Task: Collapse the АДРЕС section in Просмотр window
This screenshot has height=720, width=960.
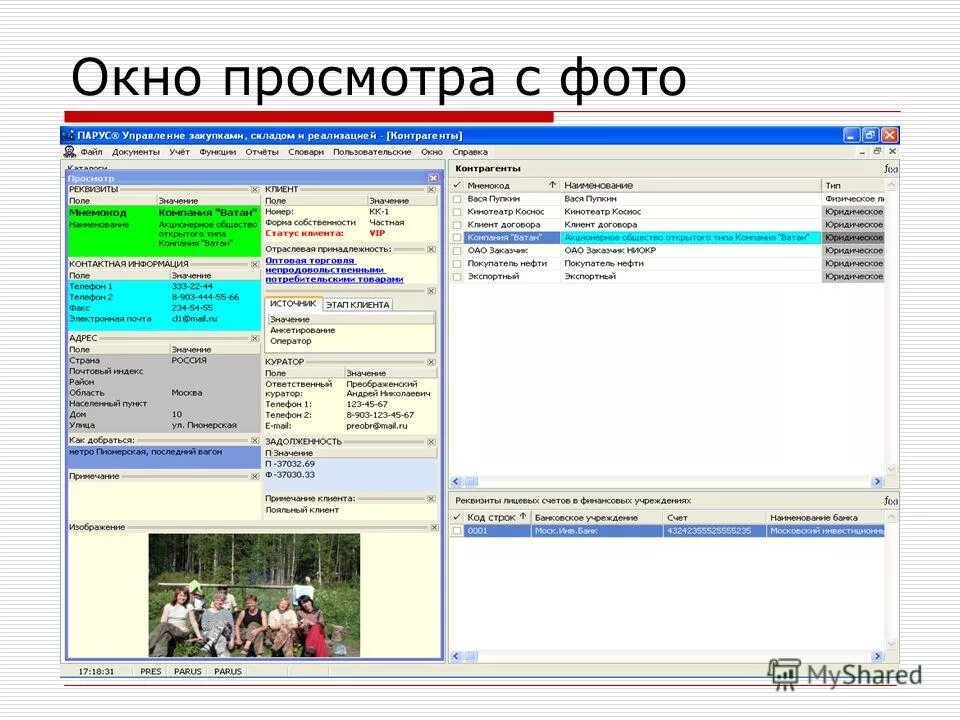Action: click(252, 337)
